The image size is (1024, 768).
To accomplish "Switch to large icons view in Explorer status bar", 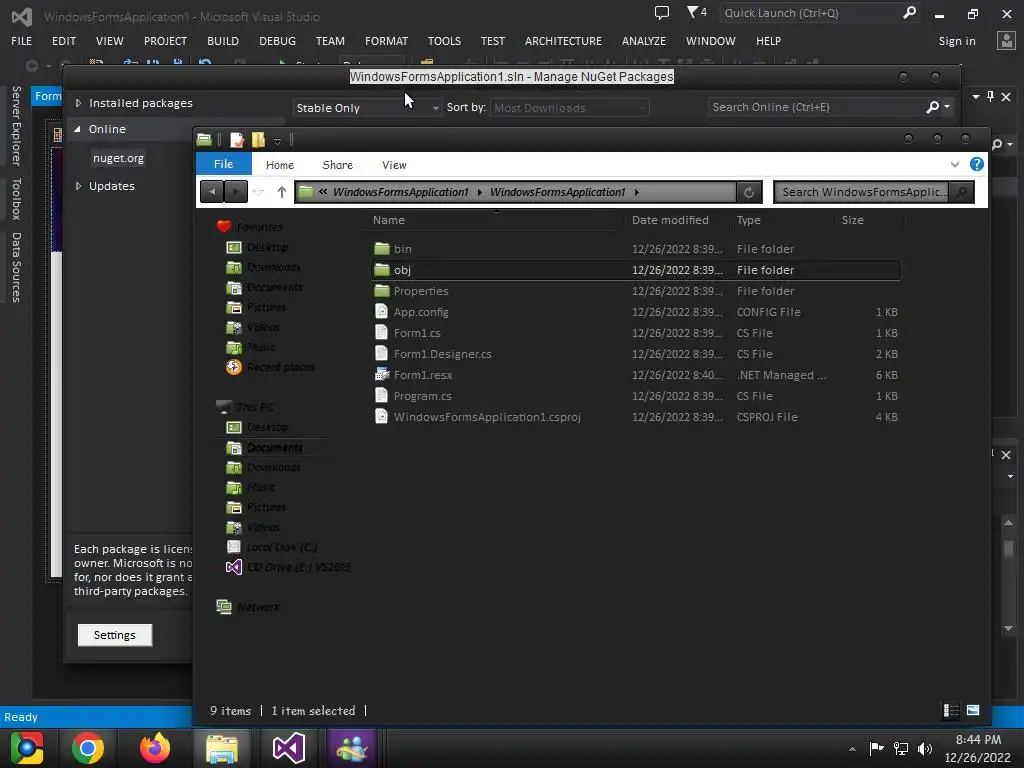I will [972, 710].
